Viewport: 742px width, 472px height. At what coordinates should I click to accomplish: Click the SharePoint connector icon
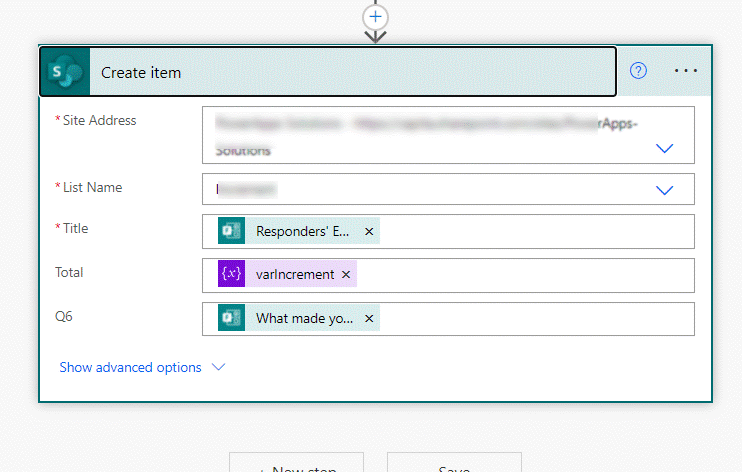click(65, 71)
